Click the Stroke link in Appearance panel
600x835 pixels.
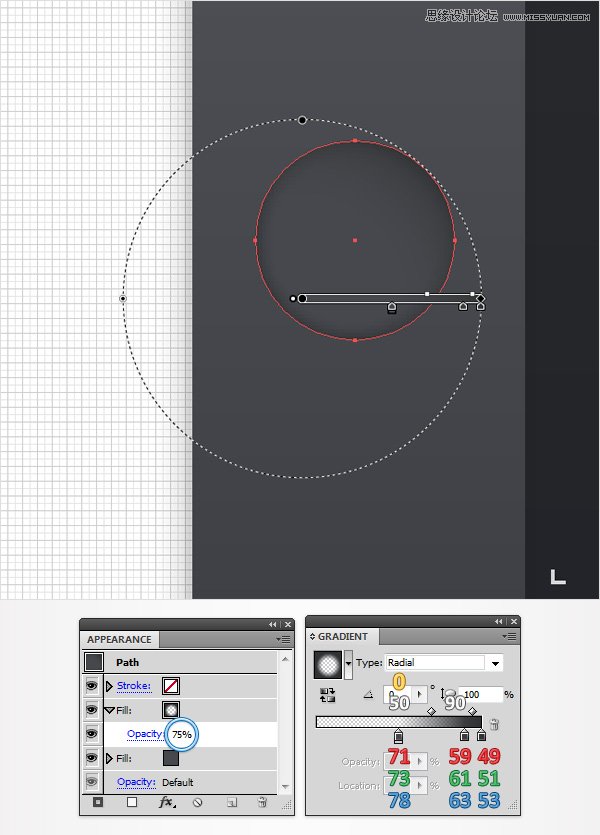134,686
